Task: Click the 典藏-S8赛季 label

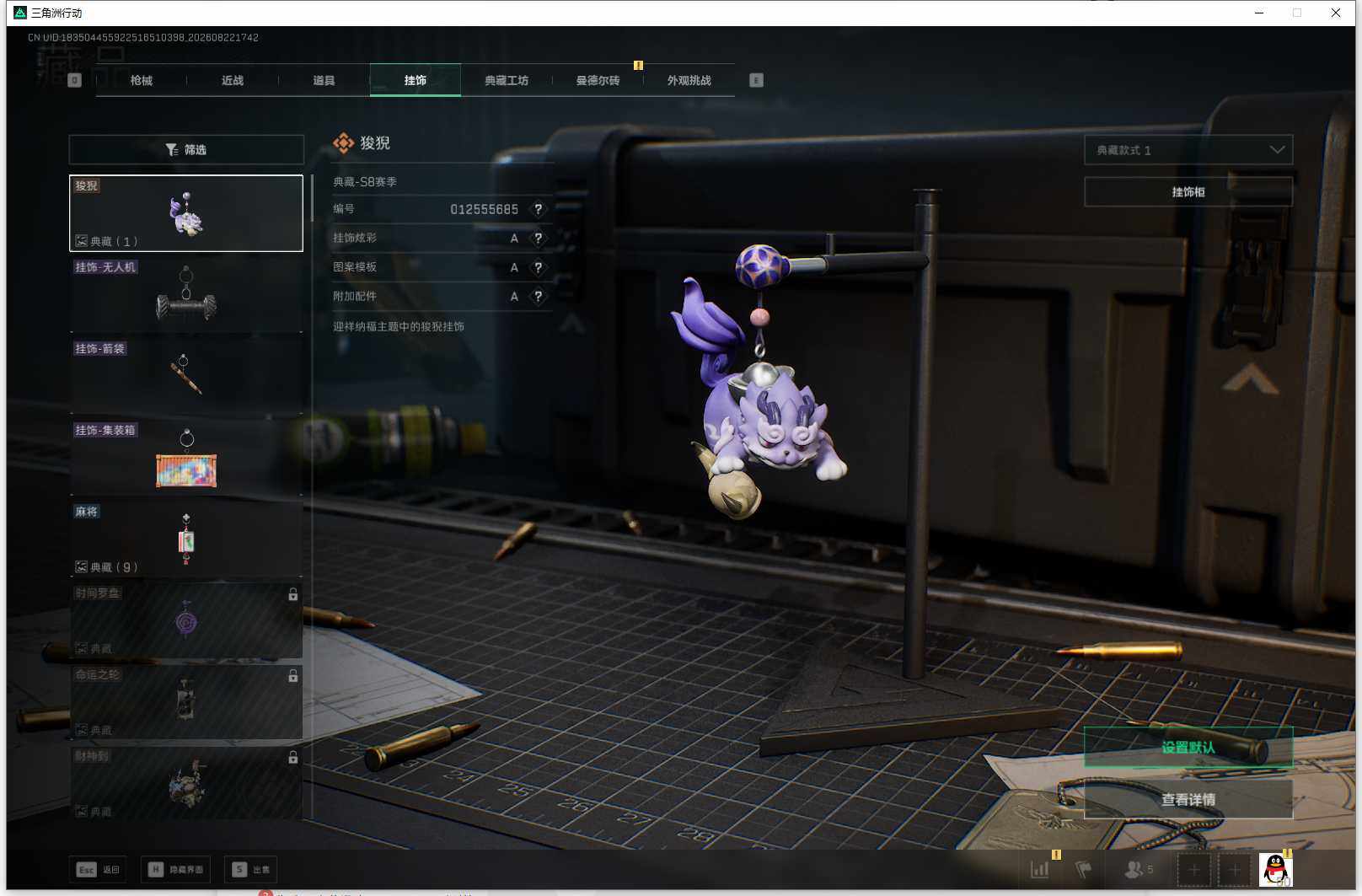Action: [365, 181]
